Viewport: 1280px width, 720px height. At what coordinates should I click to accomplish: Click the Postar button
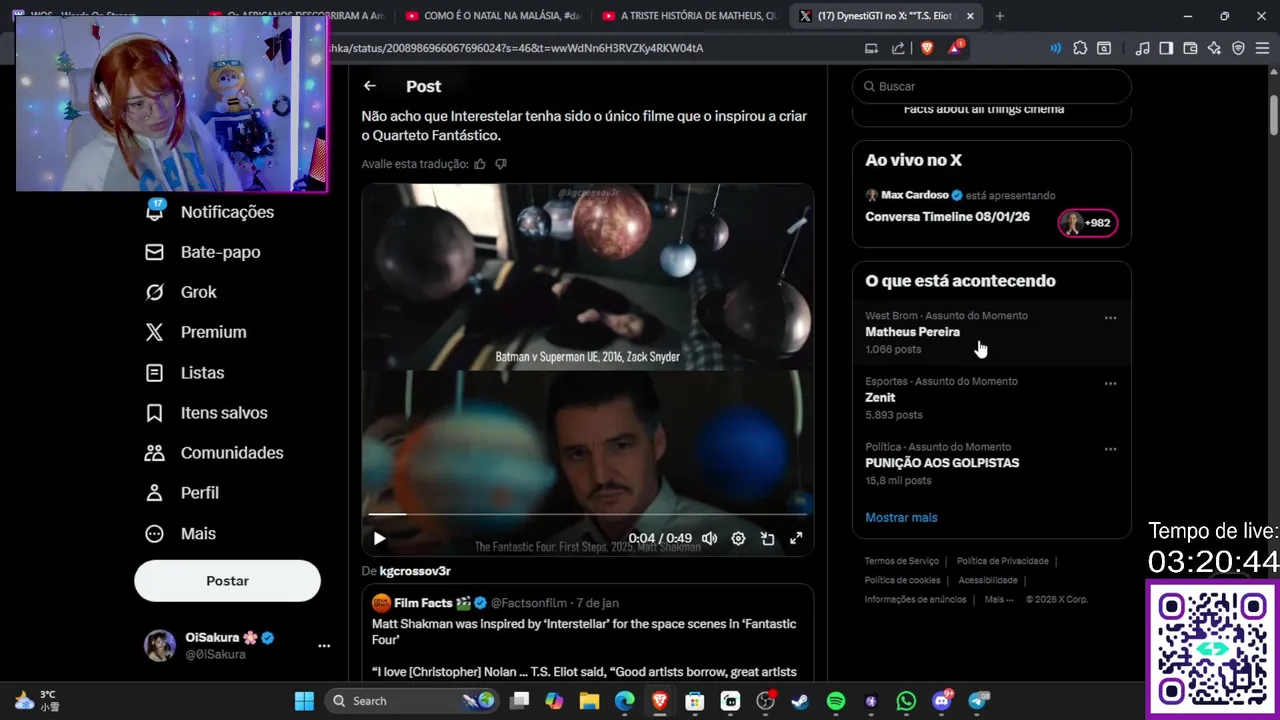pos(227,581)
